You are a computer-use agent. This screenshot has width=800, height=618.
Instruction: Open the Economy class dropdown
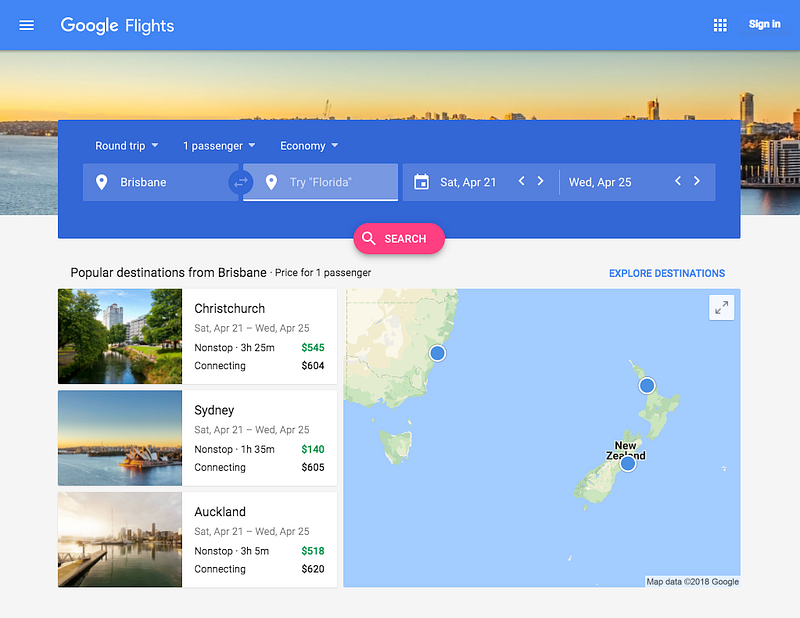click(x=309, y=146)
